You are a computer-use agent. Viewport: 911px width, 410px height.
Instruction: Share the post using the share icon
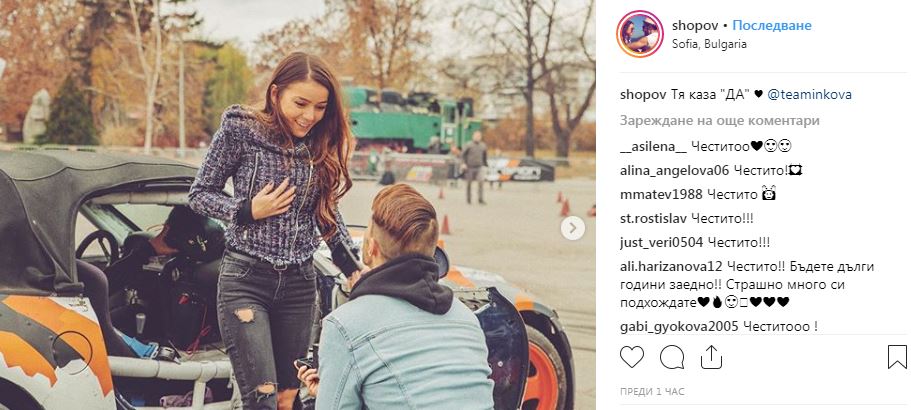tap(711, 357)
